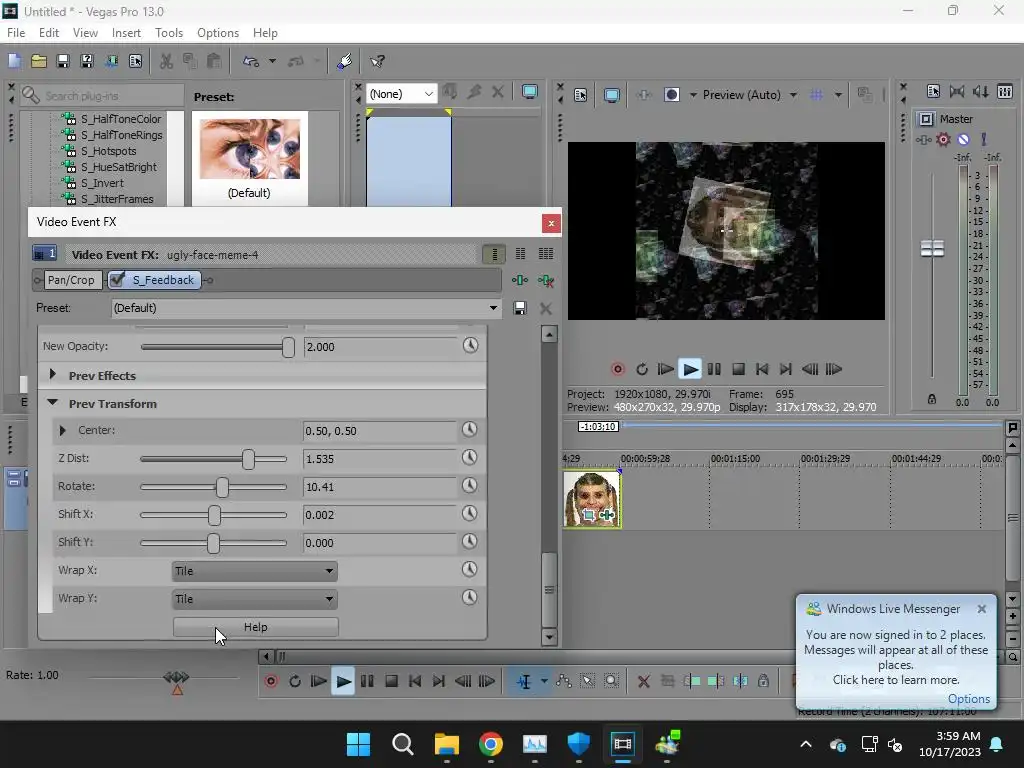Toggle animation for the New Opacity parameter
The image size is (1024, 768).
pyautogui.click(x=470, y=345)
